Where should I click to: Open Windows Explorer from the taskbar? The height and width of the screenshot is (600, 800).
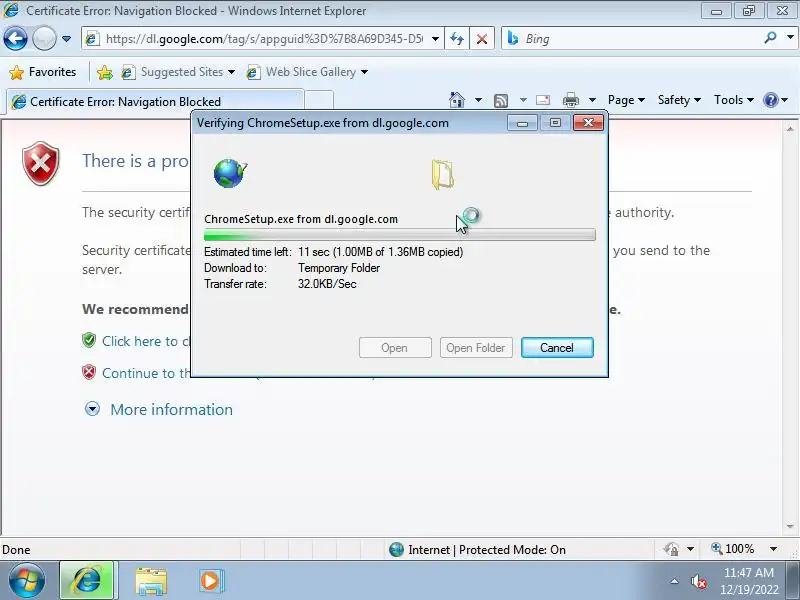(151, 581)
